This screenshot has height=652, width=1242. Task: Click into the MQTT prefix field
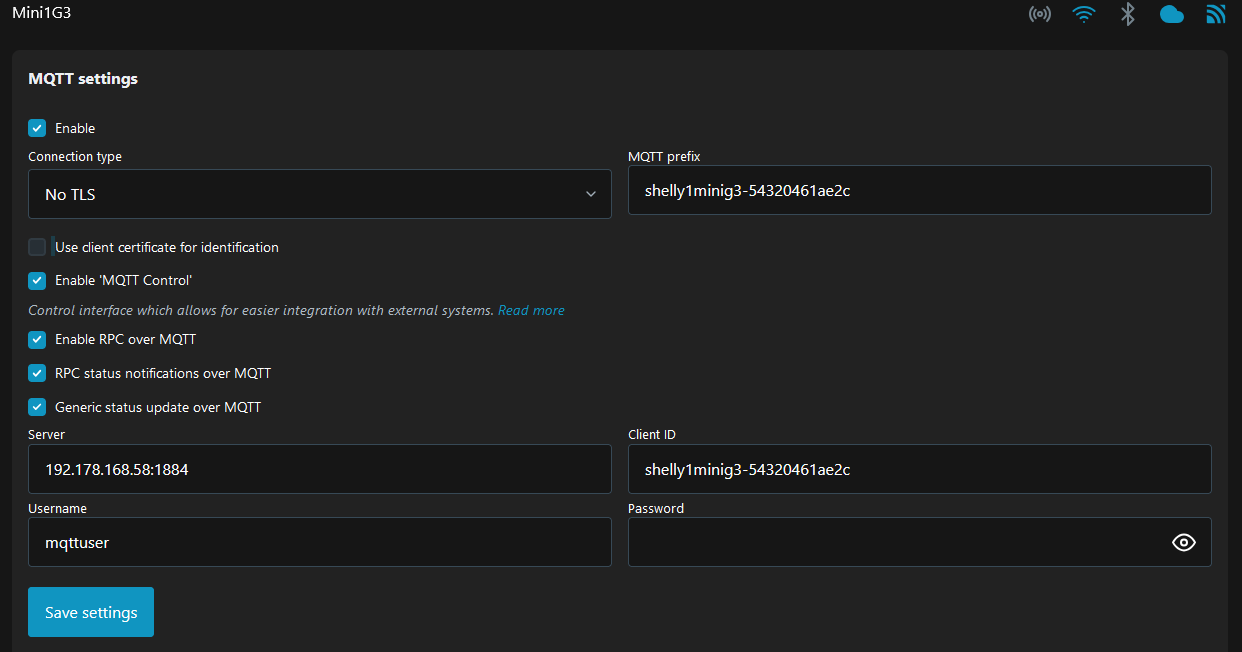(x=919, y=190)
